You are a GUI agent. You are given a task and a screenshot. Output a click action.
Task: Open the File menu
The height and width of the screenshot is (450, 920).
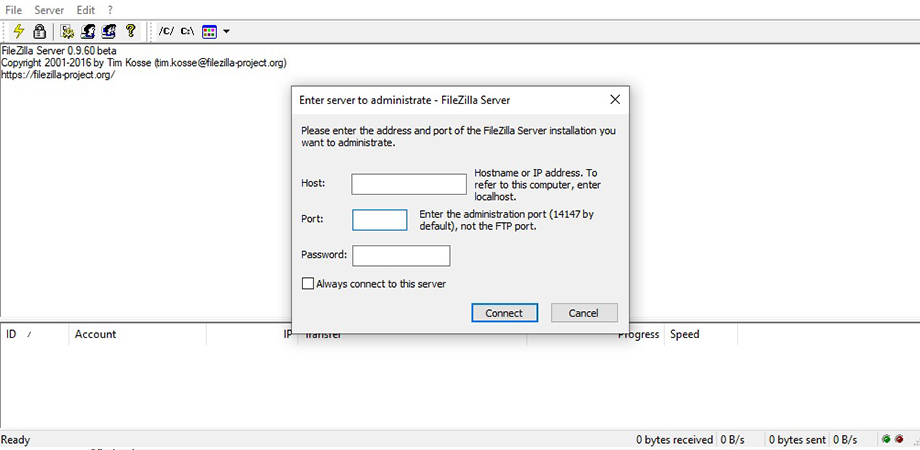(x=13, y=10)
